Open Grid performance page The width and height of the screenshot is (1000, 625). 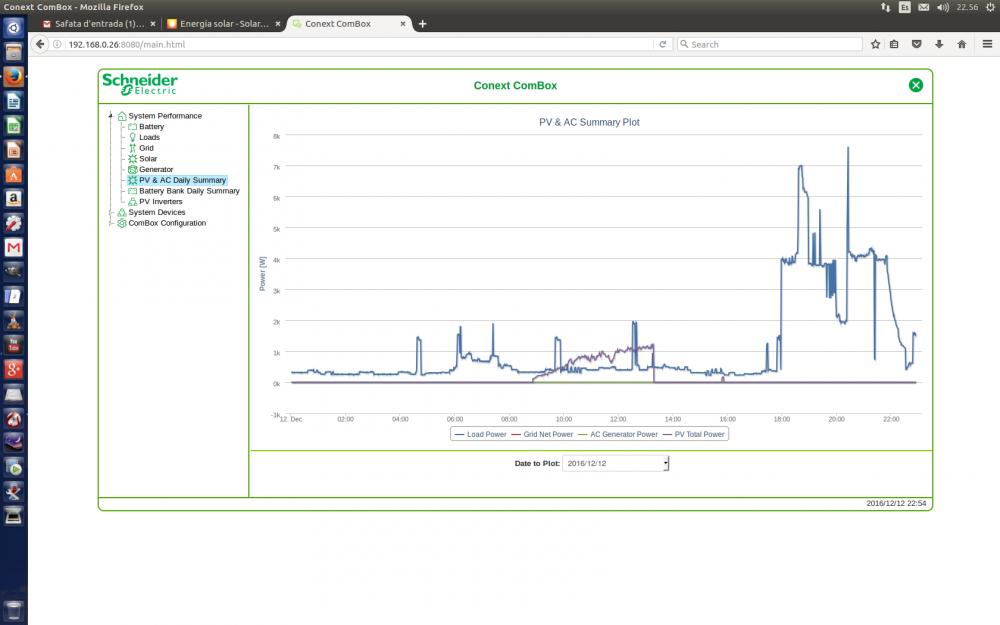[x=146, y=148]
